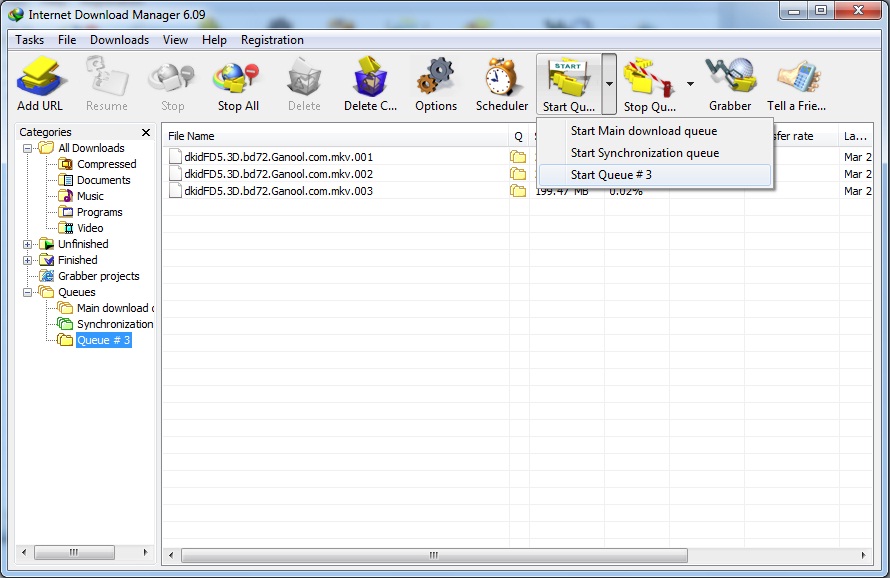This screenshot has height=578, width=890.
Task: Click the Stop Queue toolbar icon
Action: (649, 77)
